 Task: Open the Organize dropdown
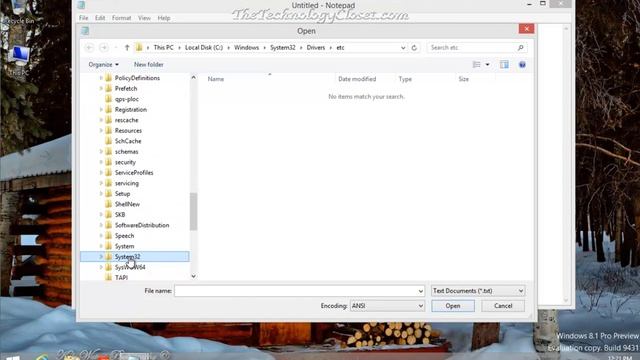(103, 64)
